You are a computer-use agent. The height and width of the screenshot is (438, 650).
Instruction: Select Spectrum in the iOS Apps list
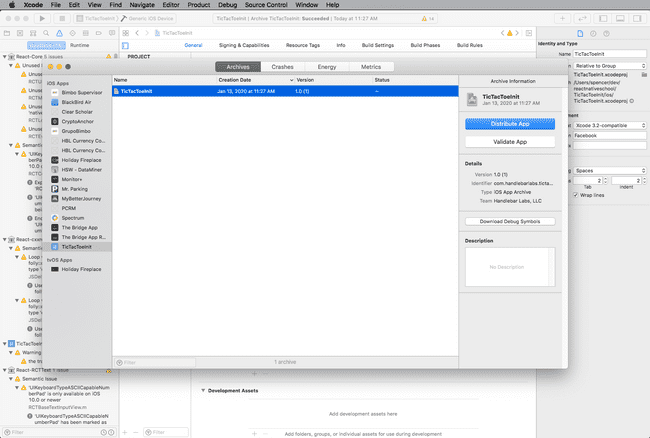(x=77, y=218)
